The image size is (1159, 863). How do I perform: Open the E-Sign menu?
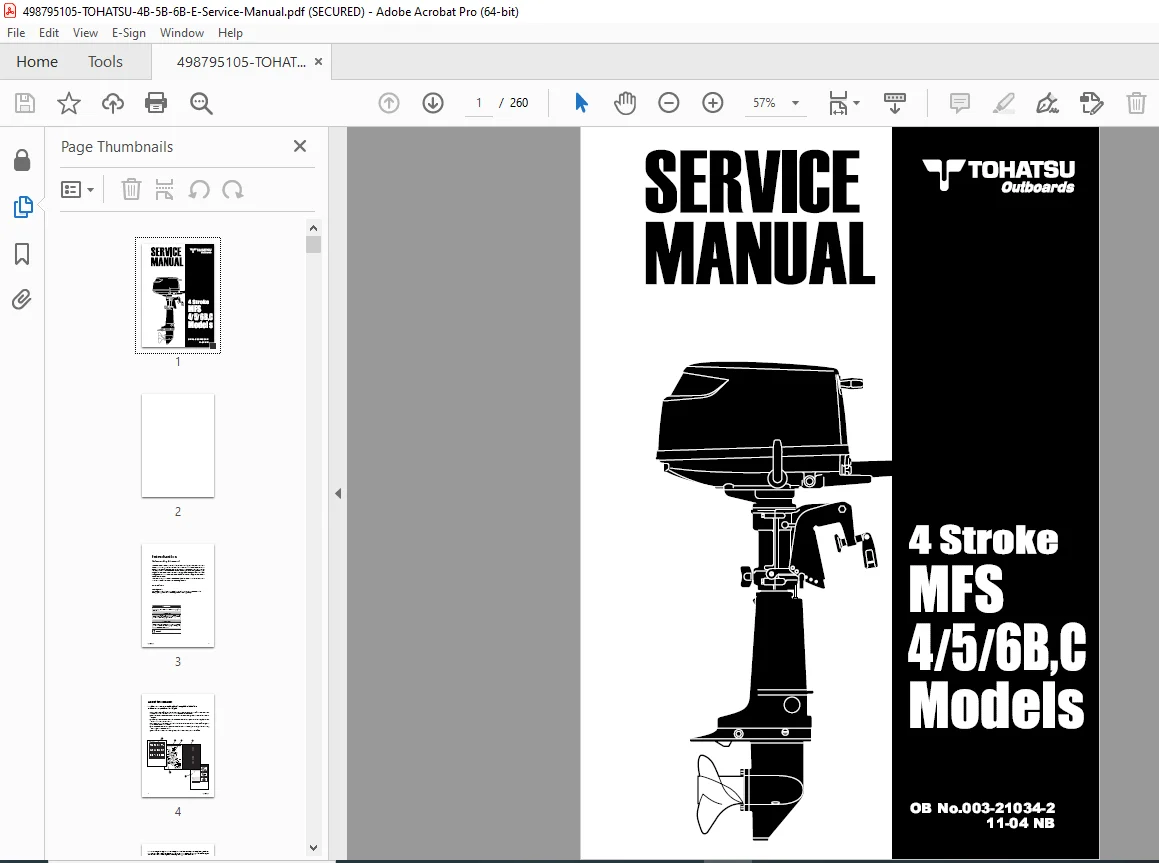click(129, 33)
